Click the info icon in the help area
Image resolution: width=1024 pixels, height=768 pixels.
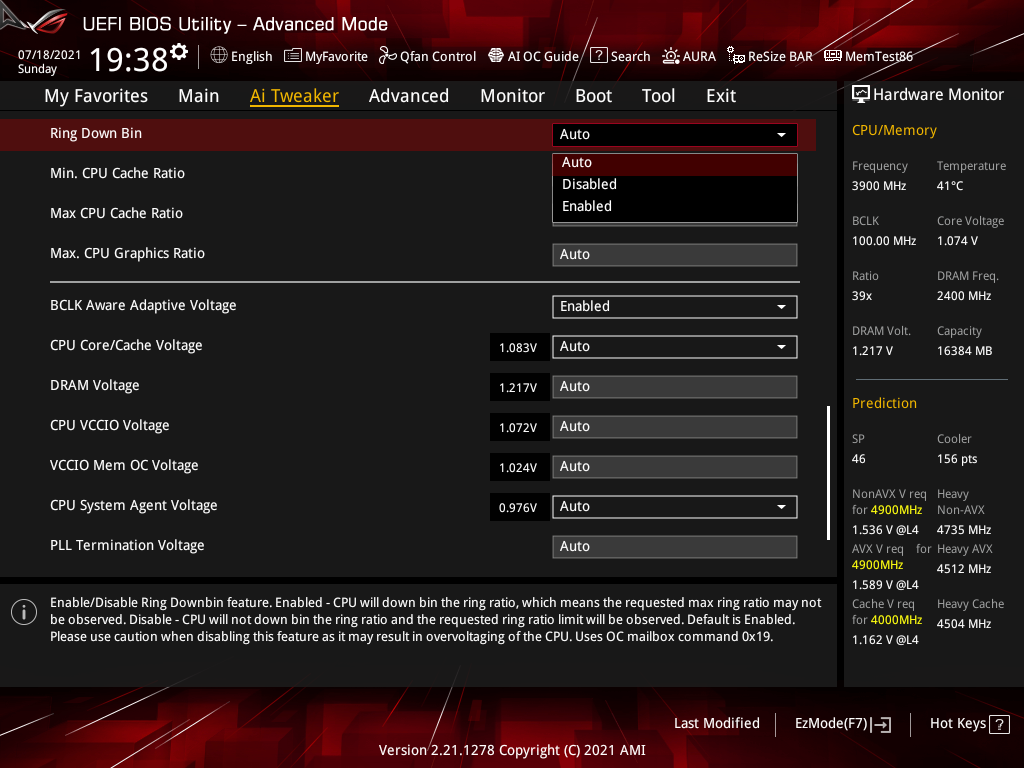click(x=23, y=611)
